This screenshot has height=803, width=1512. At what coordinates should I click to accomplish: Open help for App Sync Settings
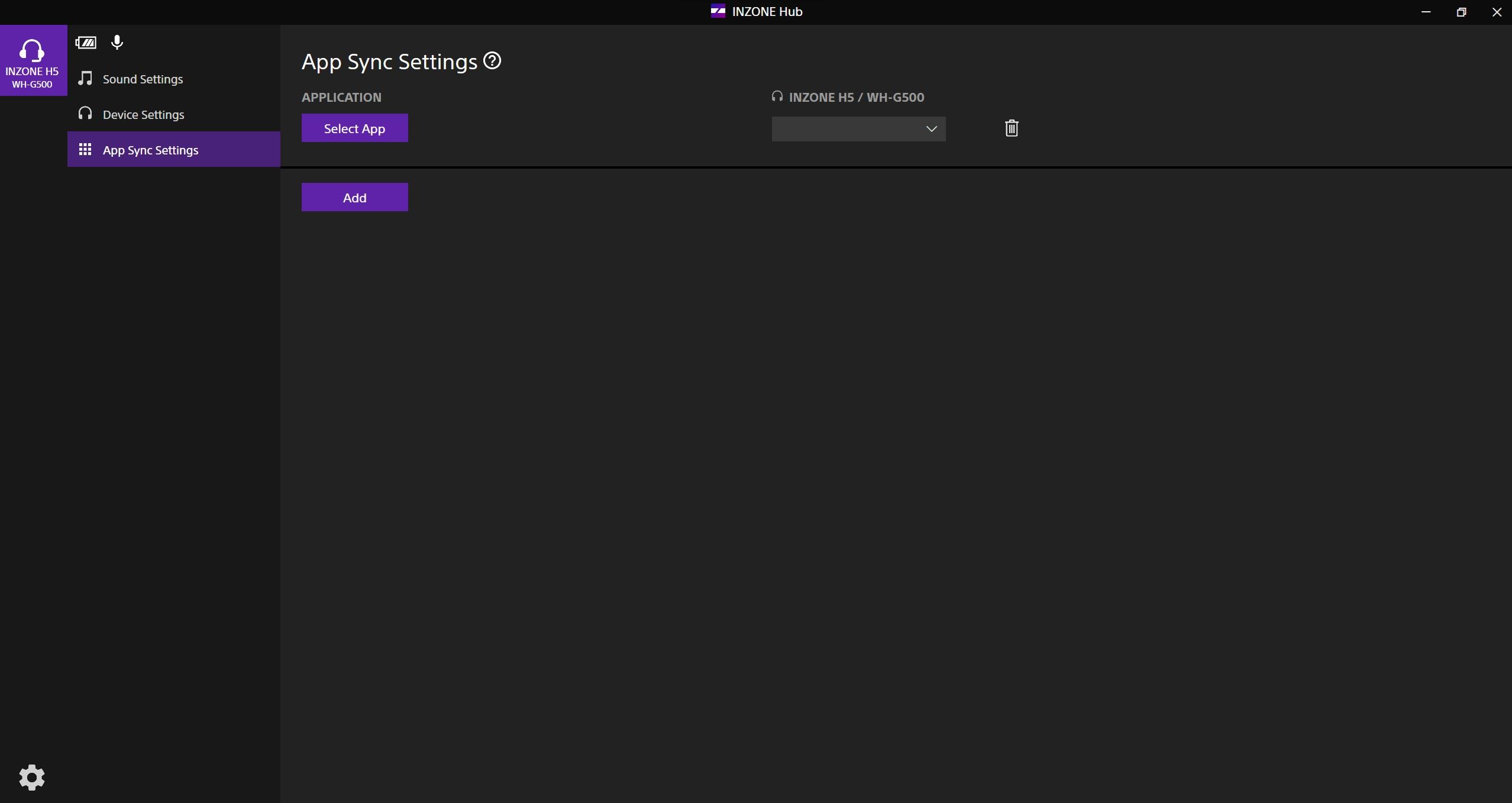492,61
